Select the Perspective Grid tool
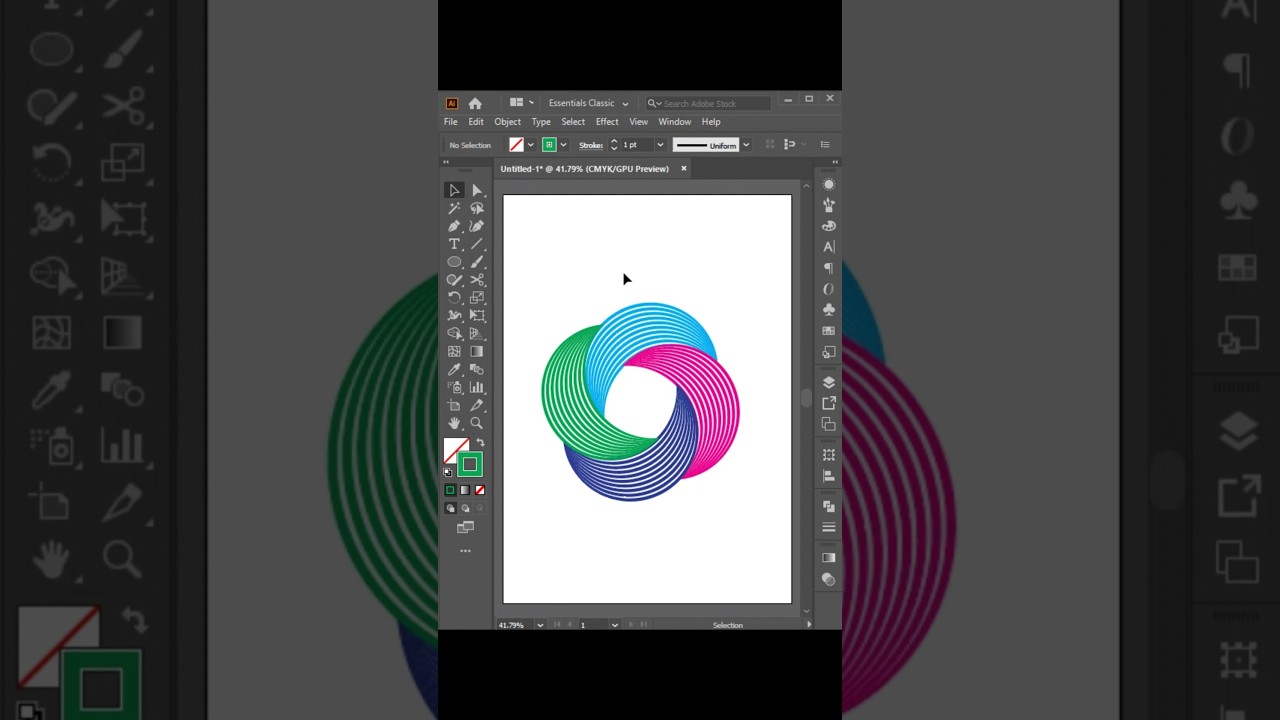 pyautogui.click(x=477, y=334)
